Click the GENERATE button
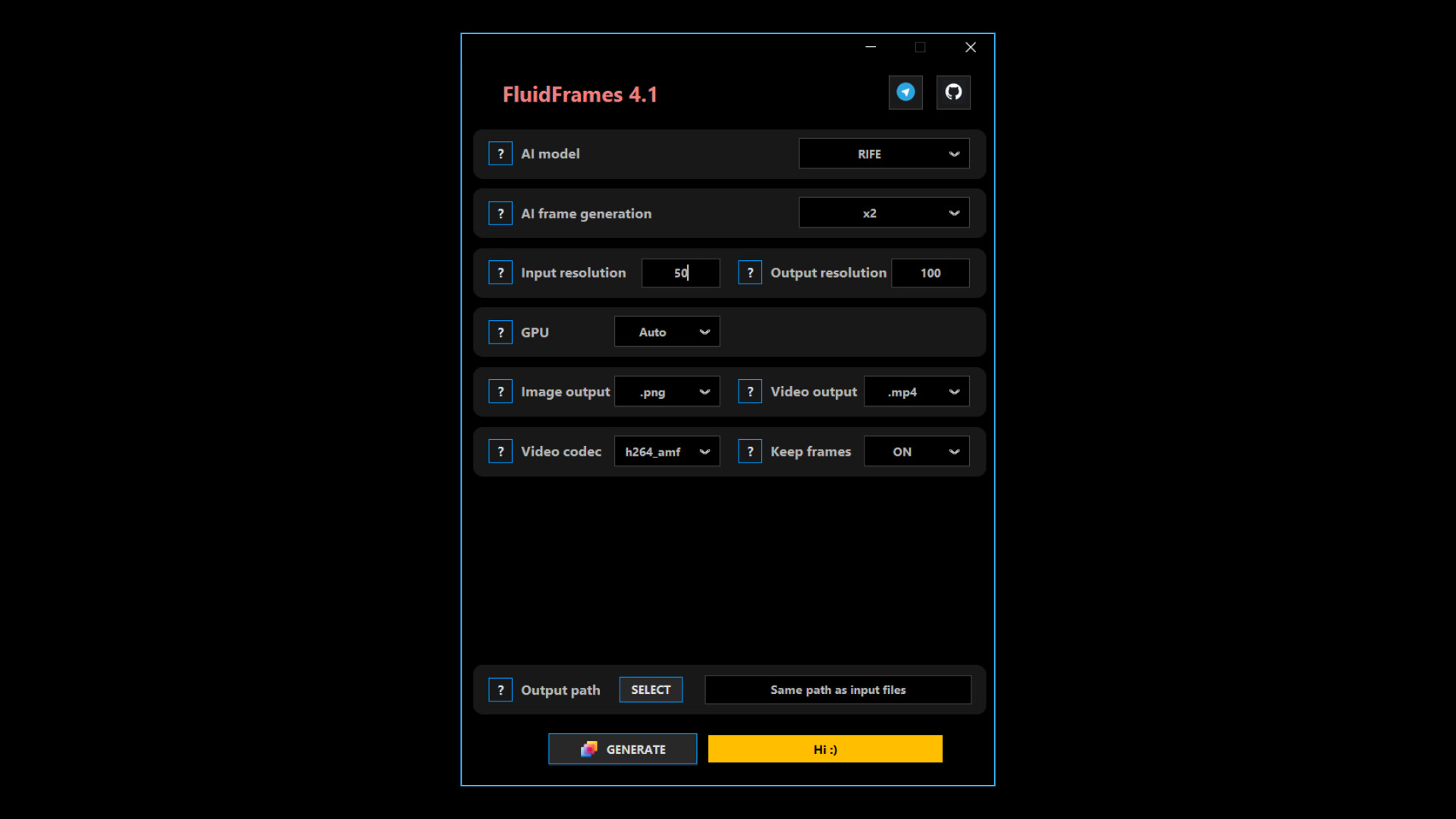 pos(623,749)
